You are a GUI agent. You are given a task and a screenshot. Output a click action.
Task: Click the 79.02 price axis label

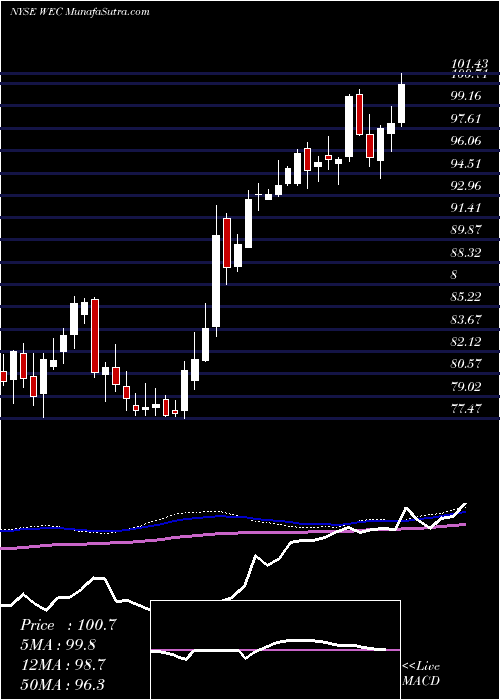[x=466, y=386]
